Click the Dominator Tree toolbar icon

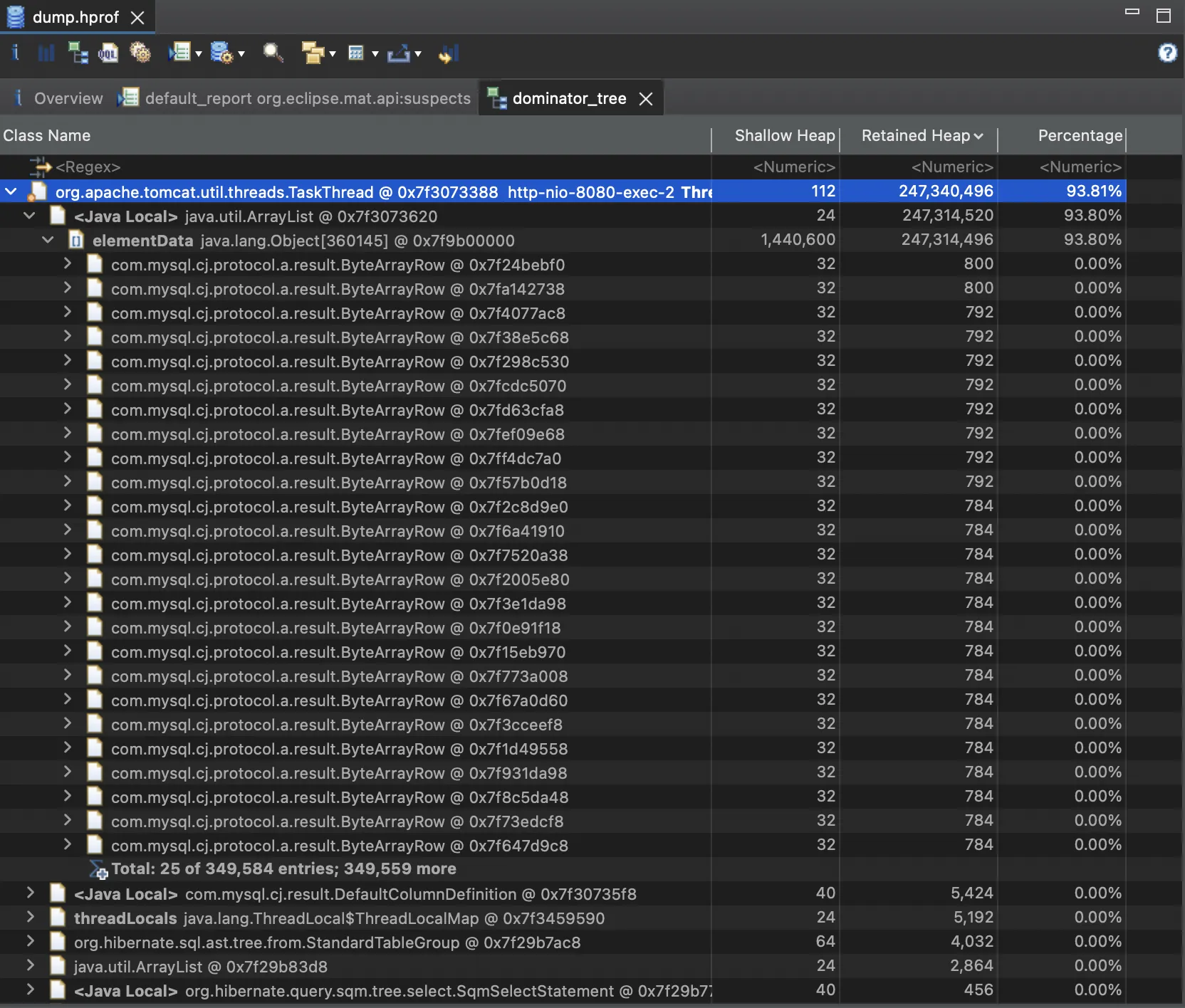(77, 53)
